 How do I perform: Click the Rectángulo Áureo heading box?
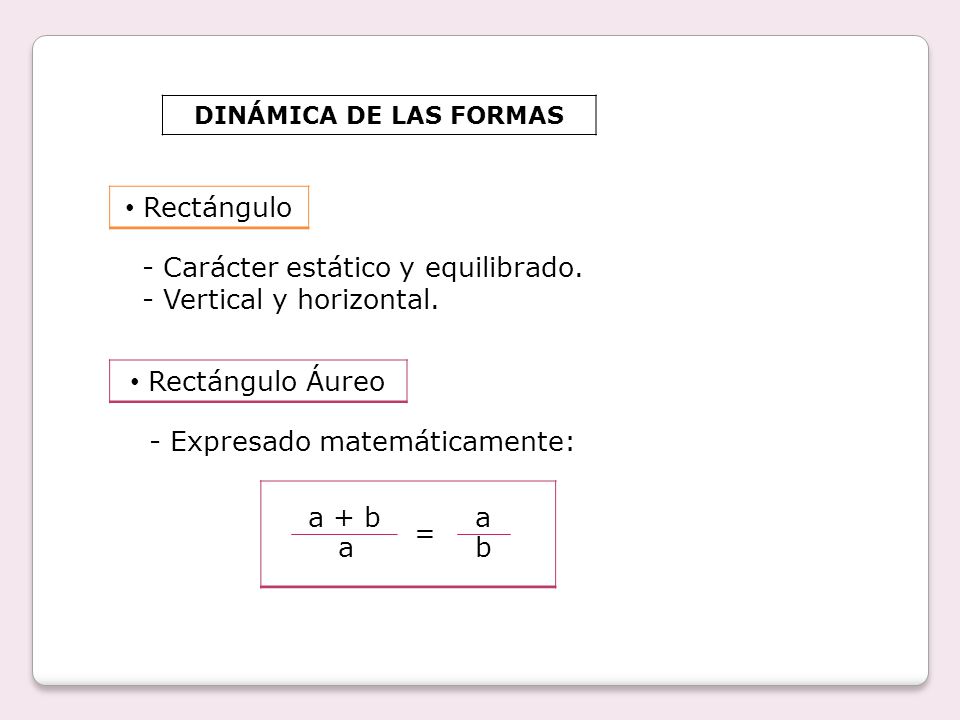258,381
